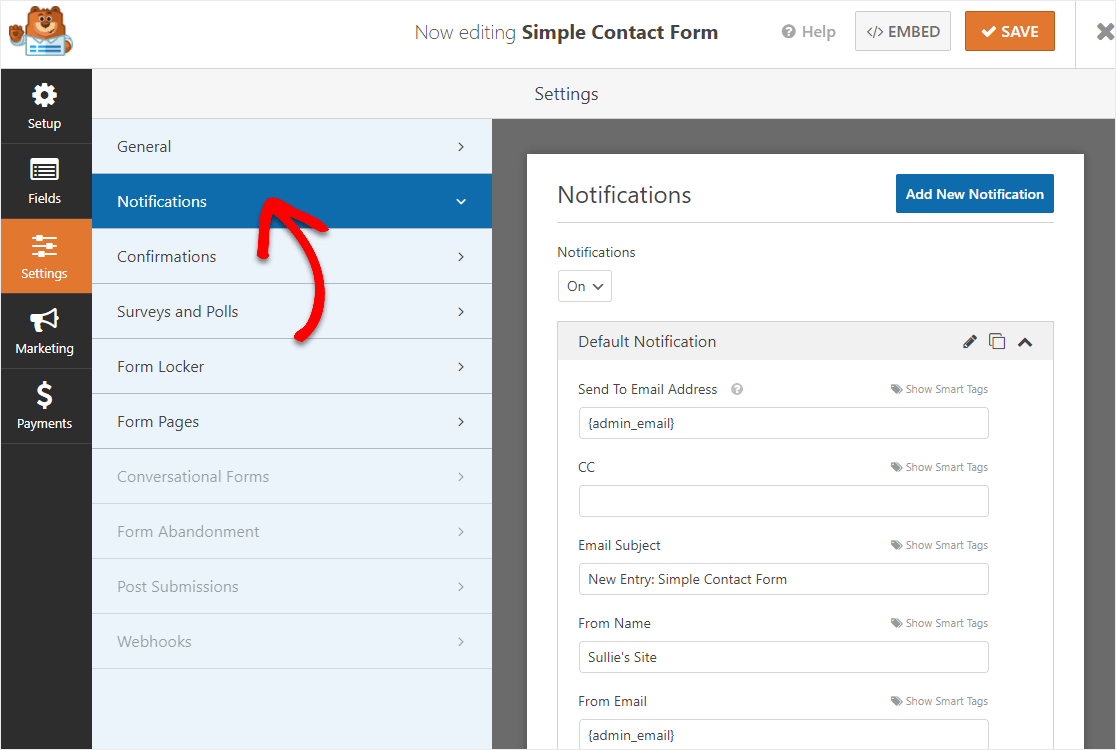Image resolution: width=1116 pixels, height=750 pixels.
Task: Open General settings section
Action: click(x=292, y=147)
